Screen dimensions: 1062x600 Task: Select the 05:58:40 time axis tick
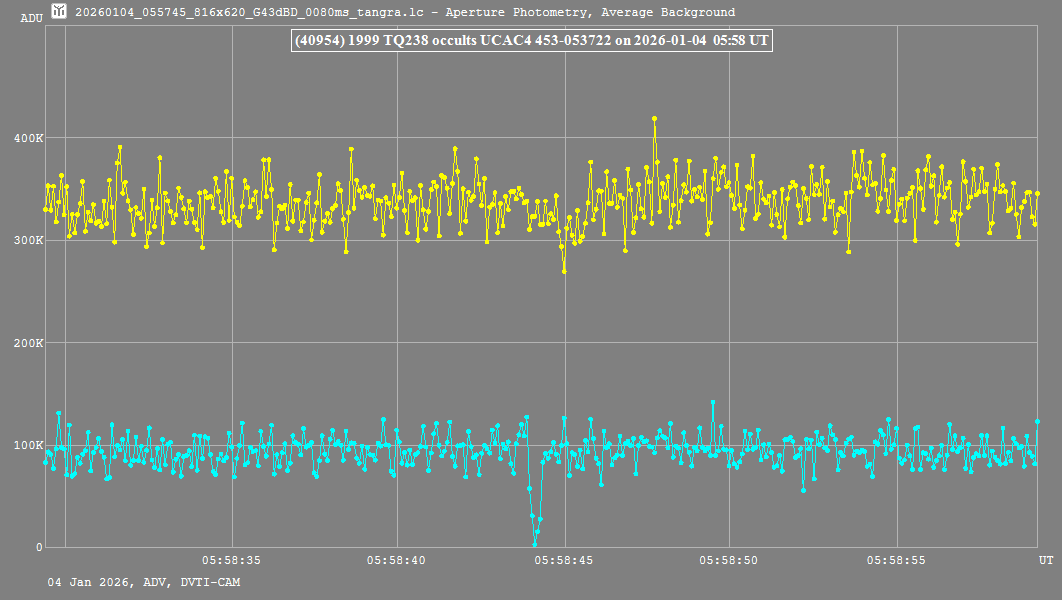(397, 561)
